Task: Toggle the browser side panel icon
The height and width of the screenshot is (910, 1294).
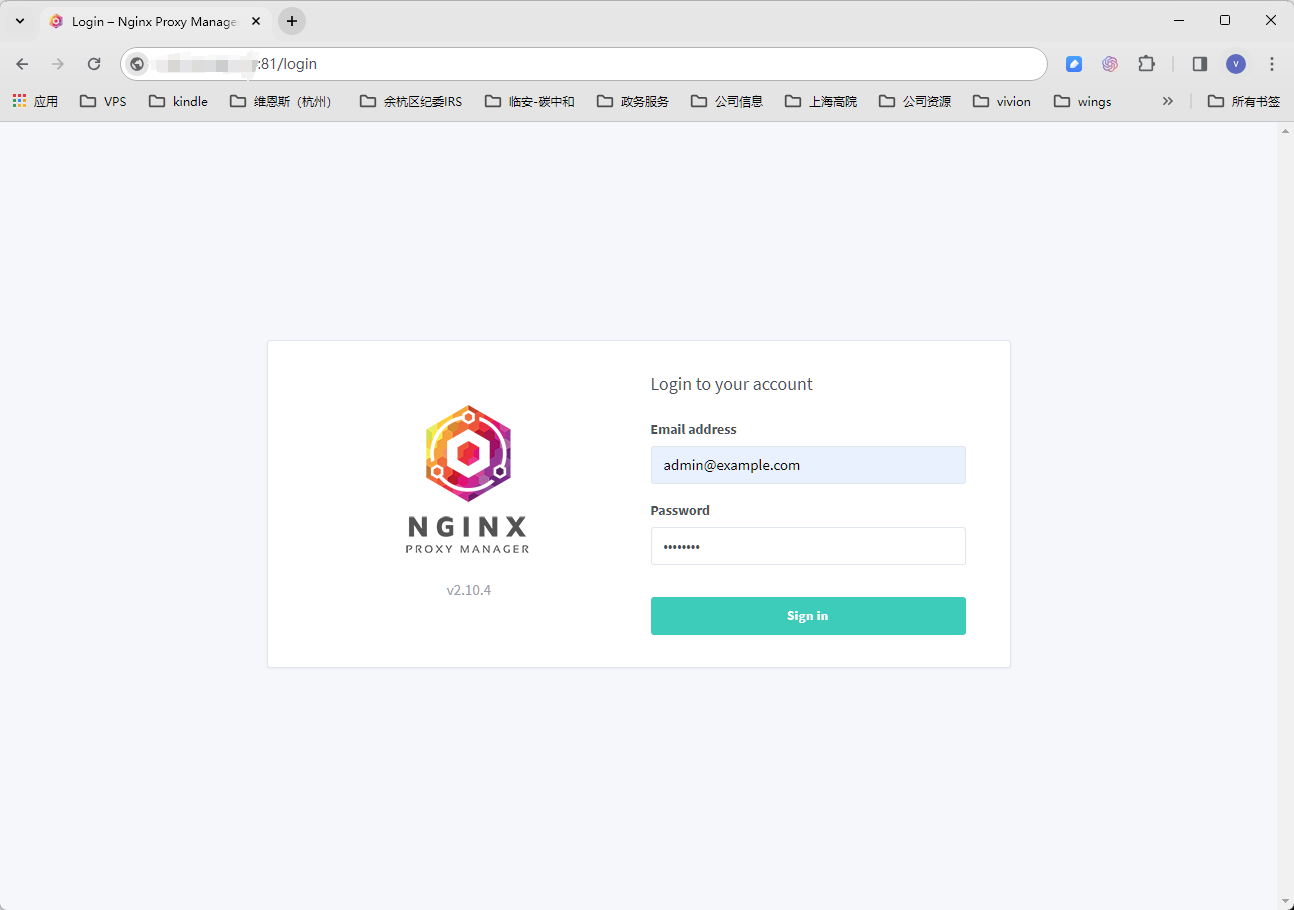Action: (x=1200, y=64)
